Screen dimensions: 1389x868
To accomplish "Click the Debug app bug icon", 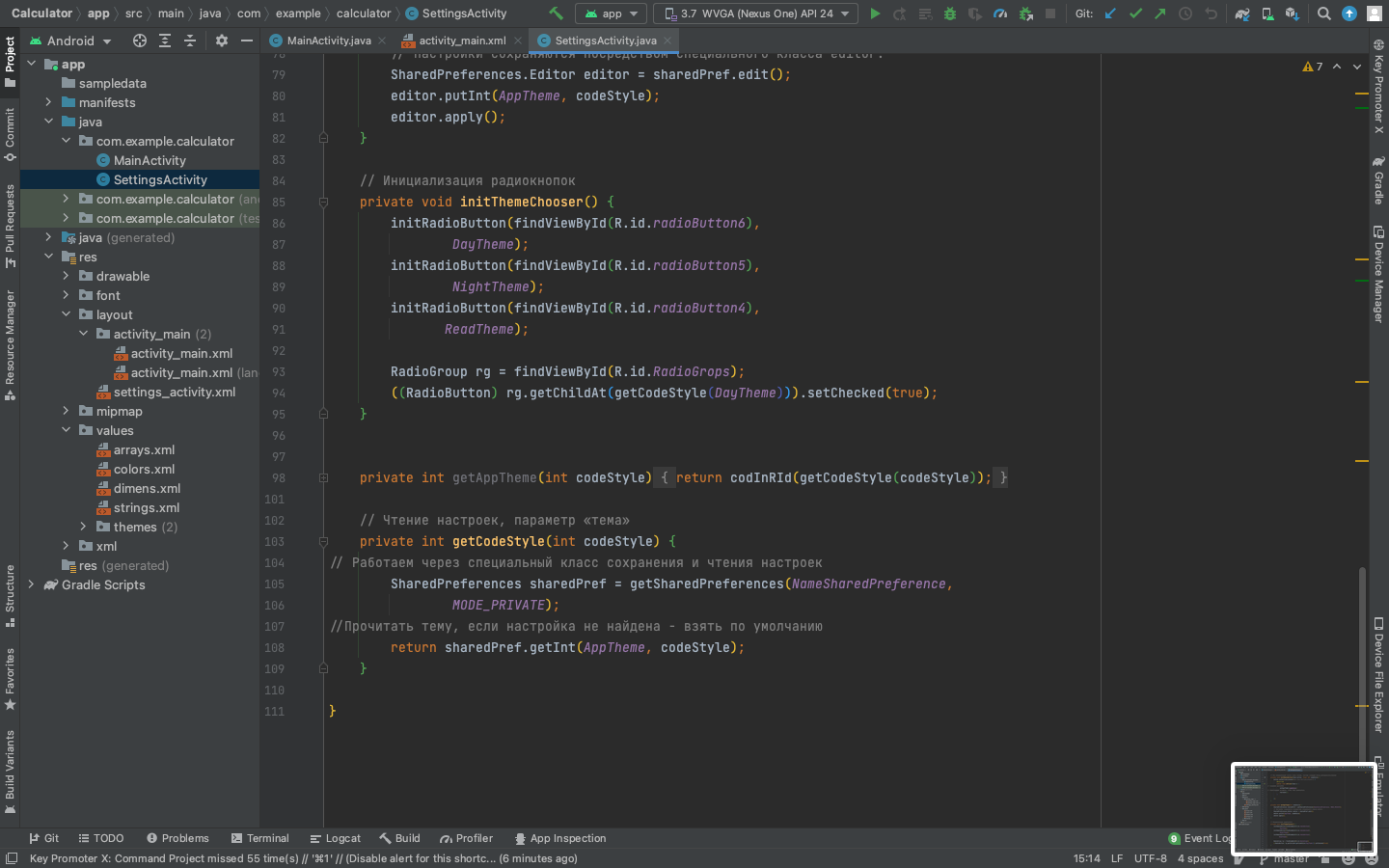I will 950,14.
